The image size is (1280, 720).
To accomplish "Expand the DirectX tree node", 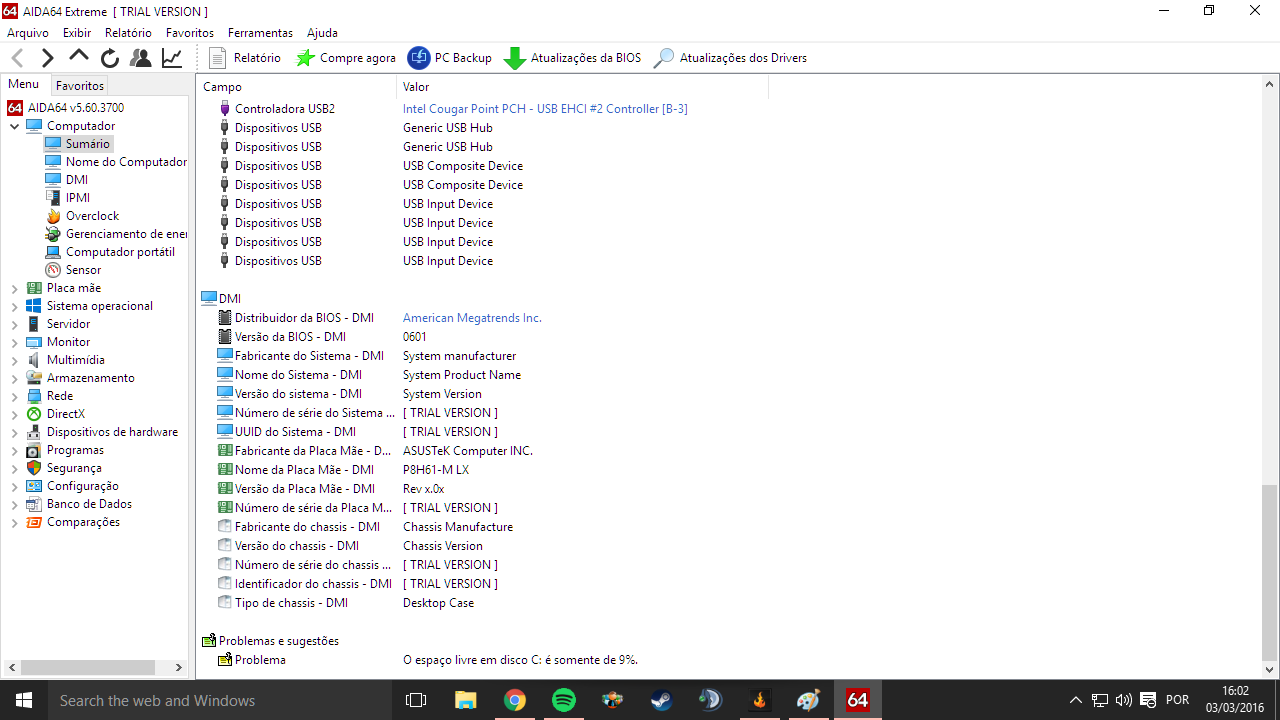I will click(15, 414).
